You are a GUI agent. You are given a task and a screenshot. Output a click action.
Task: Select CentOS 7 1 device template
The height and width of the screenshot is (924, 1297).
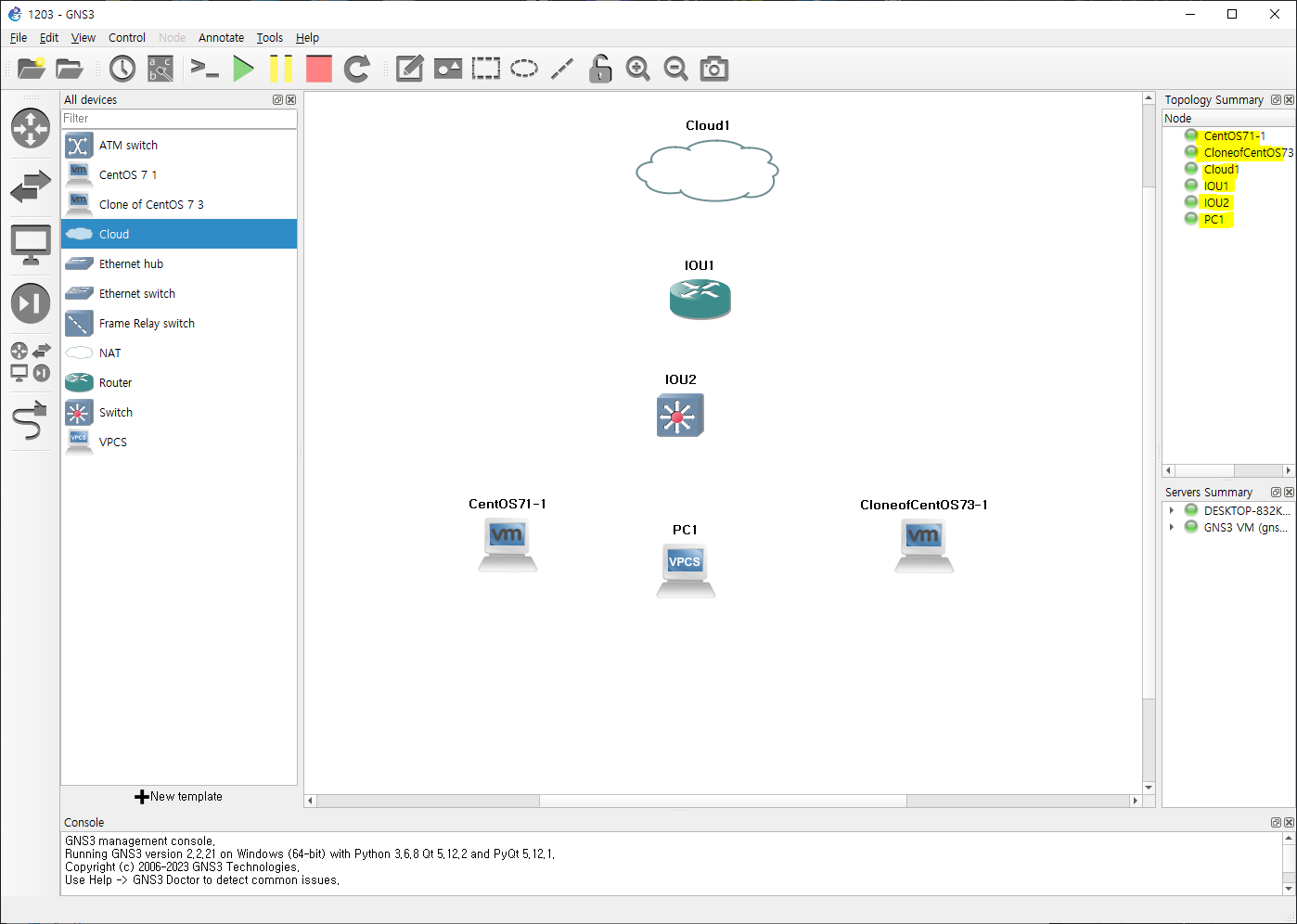tap(179, 175)
